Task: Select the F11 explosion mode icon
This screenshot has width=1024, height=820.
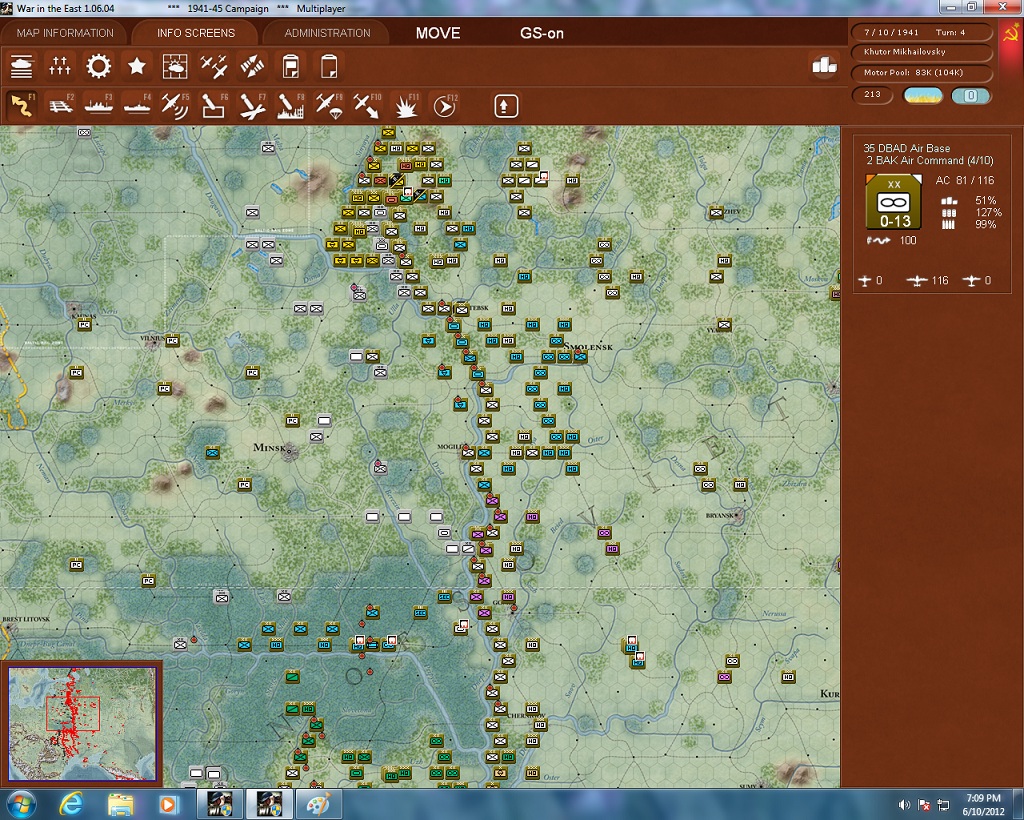Action: pos(406,106)
